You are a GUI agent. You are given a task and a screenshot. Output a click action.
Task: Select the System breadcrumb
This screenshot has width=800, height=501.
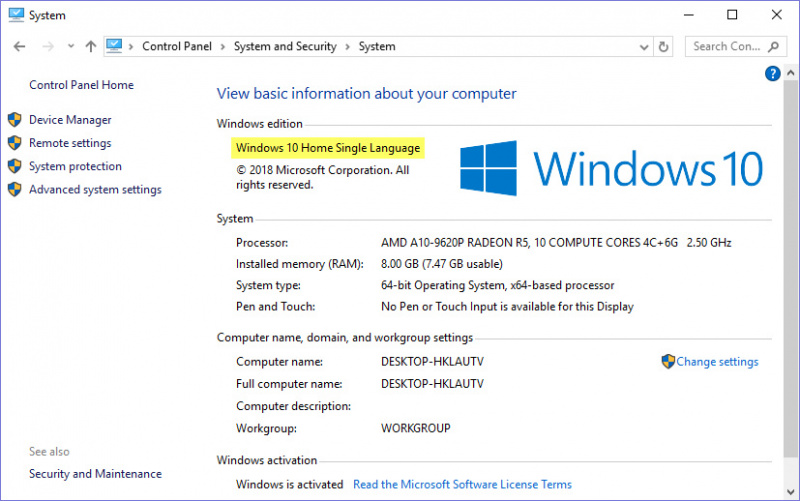[x=377, y=46]
